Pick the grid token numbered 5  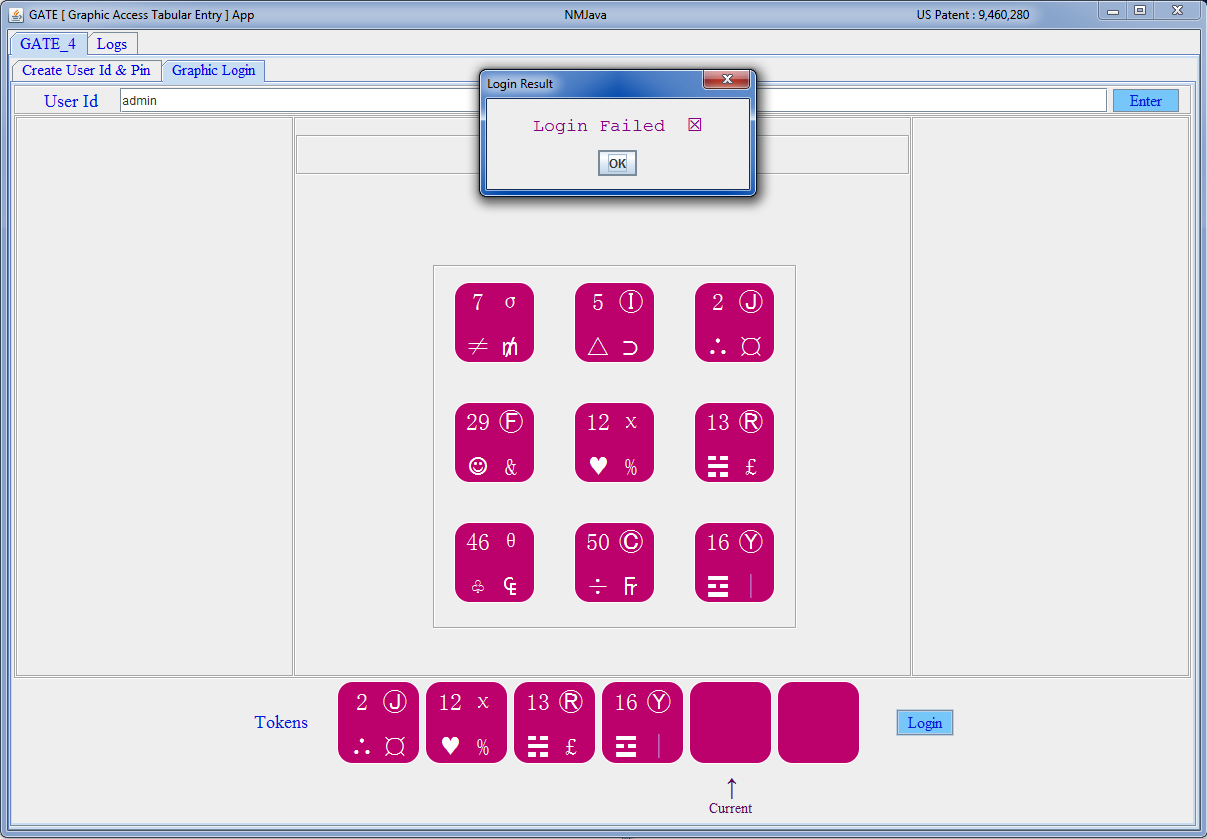pos(614,322)
